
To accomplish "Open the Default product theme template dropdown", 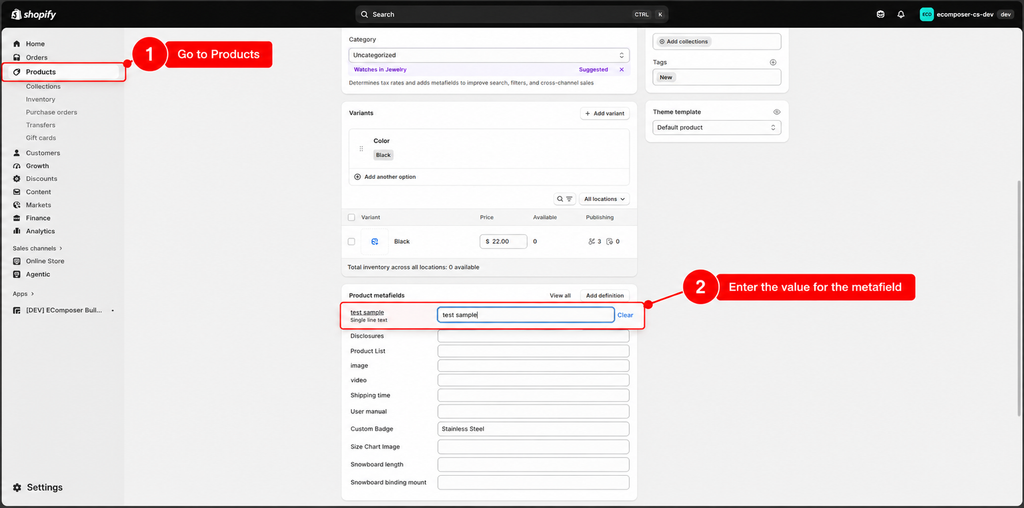I will click(x=717, y=127).
